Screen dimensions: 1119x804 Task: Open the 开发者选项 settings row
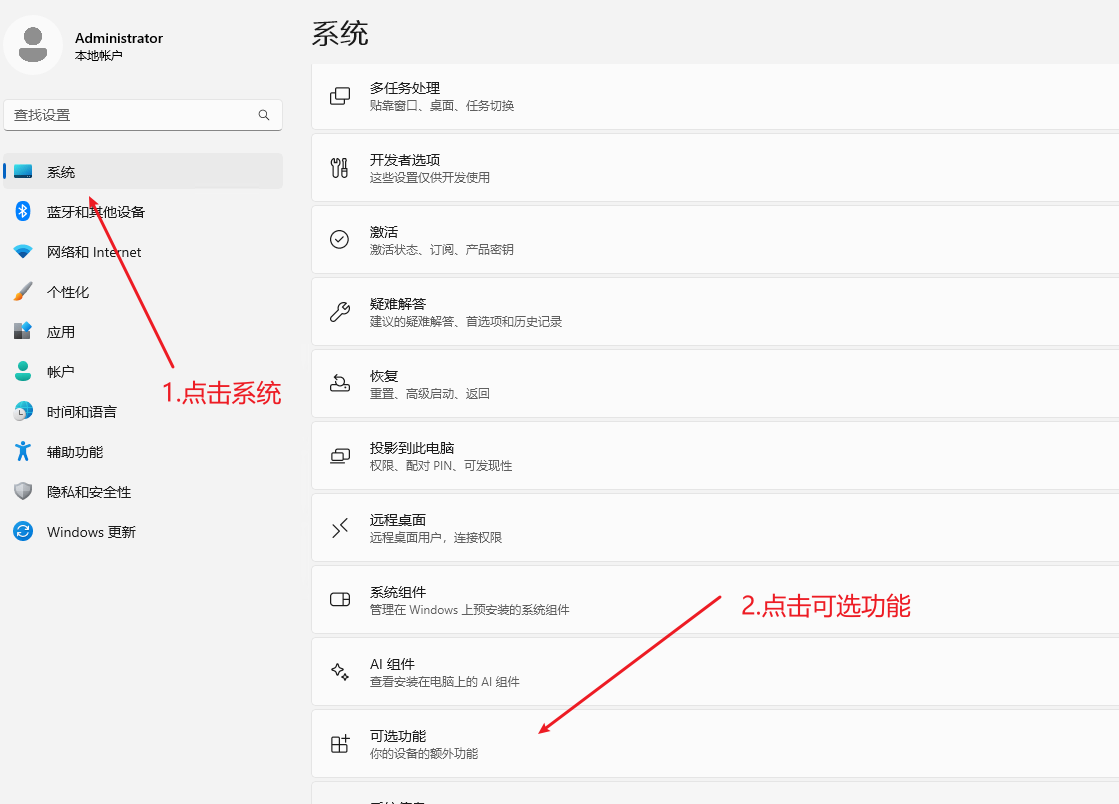[714, 168]
